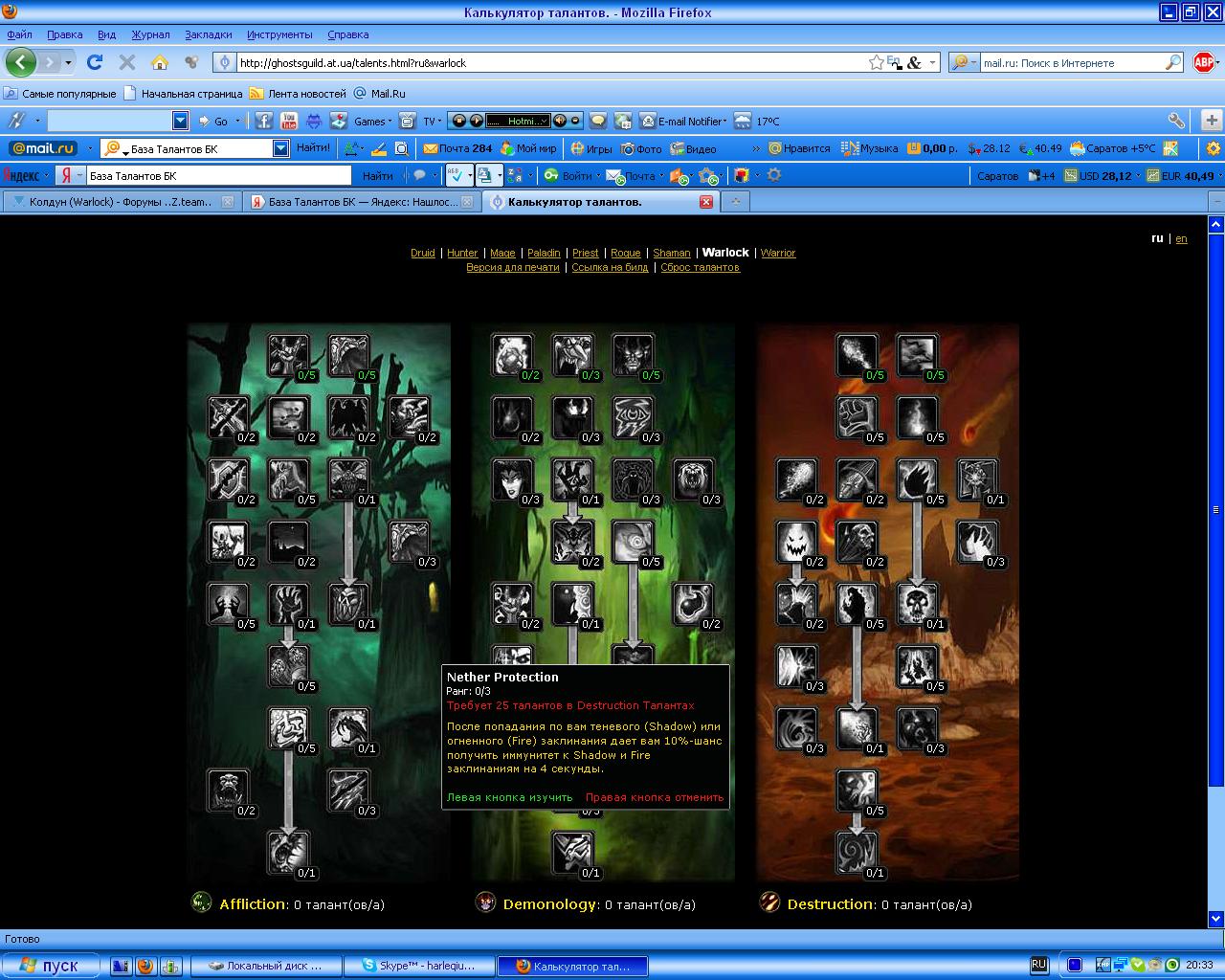Switch to the Skype taskbar window

419,966
